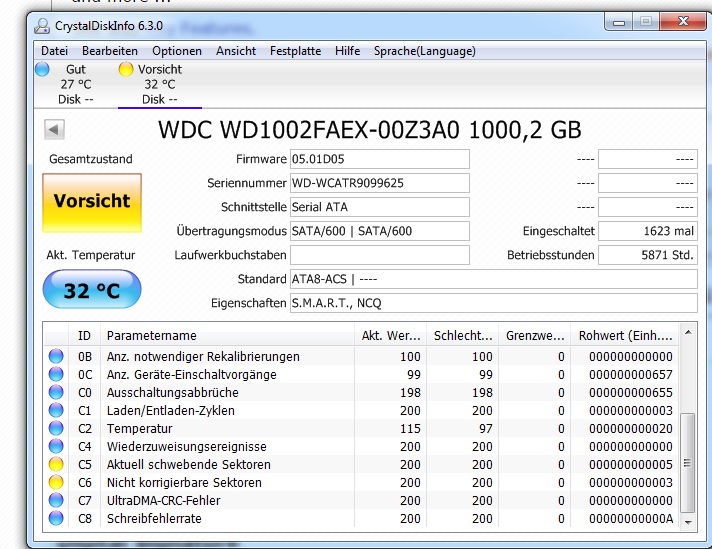Click blue orb of Laden/Entladen-Zyklen row
712x549 pixels.
tap(56, 410)
